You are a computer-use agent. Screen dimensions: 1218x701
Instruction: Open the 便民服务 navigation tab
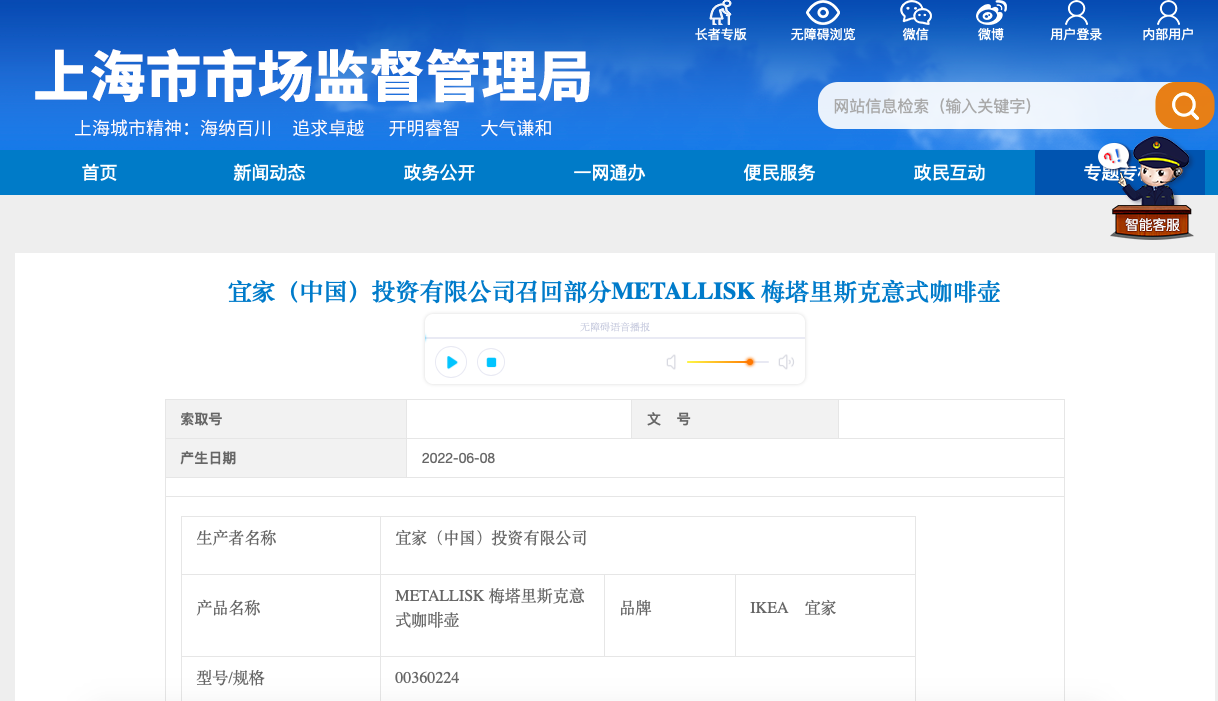[x=779, y=173]
